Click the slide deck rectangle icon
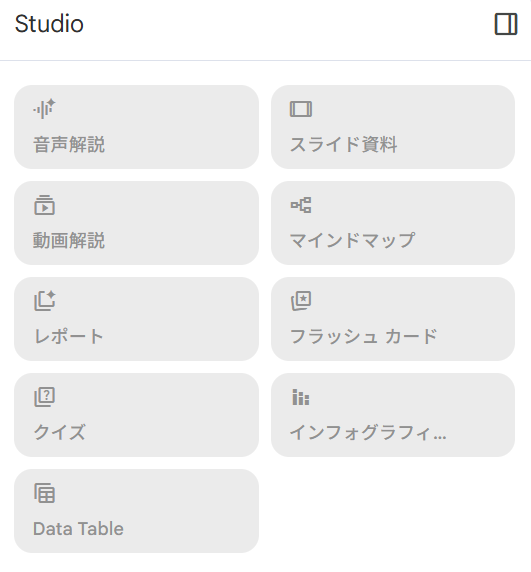Image resolution: width=531 pixels, height=572 pixels. click(301, 109)
